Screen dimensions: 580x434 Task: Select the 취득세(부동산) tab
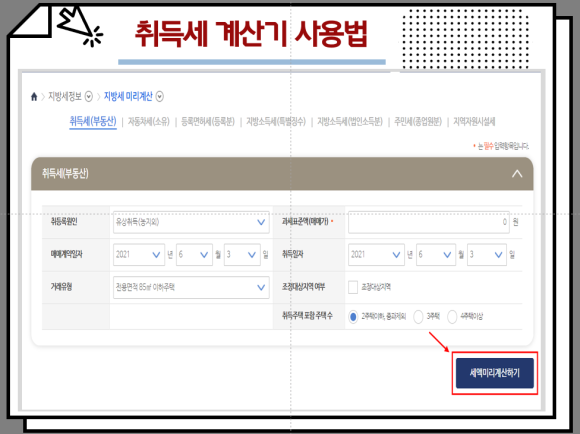pos(93,121)
